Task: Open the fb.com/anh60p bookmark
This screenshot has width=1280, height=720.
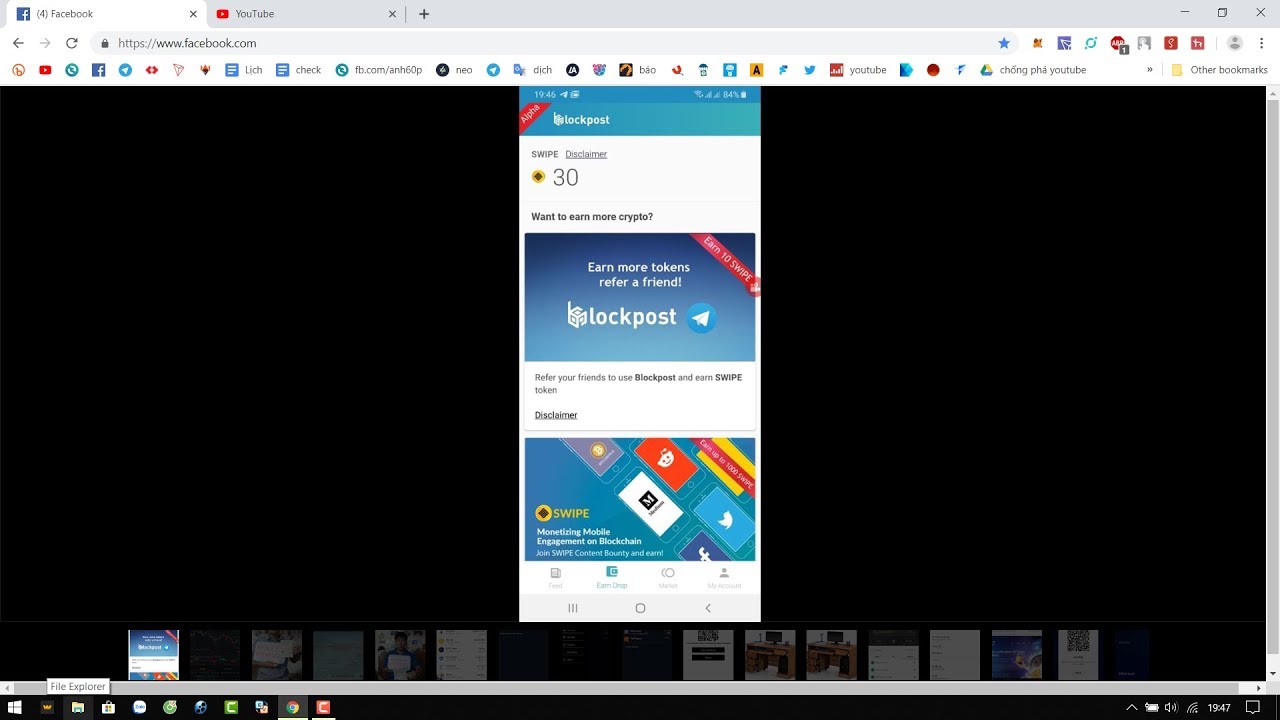Action: 379,70
